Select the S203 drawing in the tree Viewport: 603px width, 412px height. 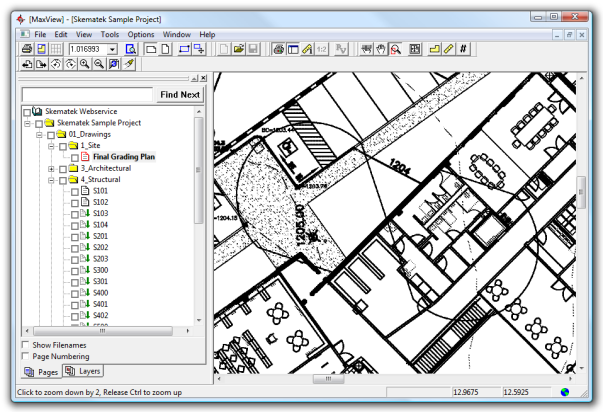click(x=100, y=258)
